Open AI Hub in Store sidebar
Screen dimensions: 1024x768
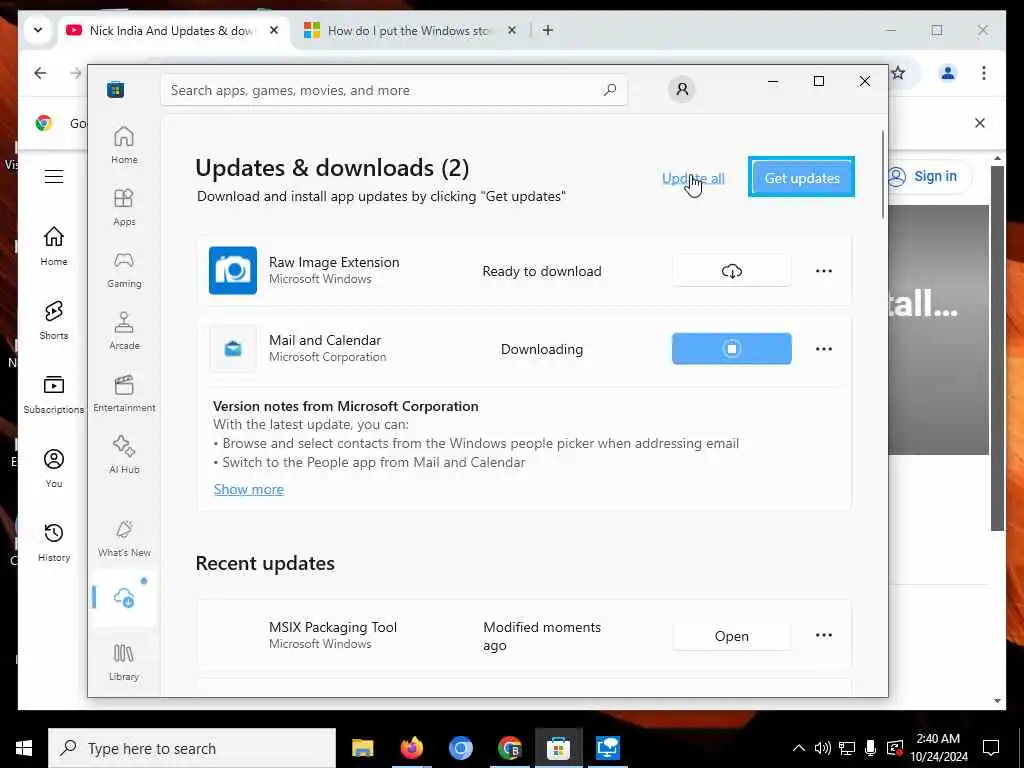124,455
